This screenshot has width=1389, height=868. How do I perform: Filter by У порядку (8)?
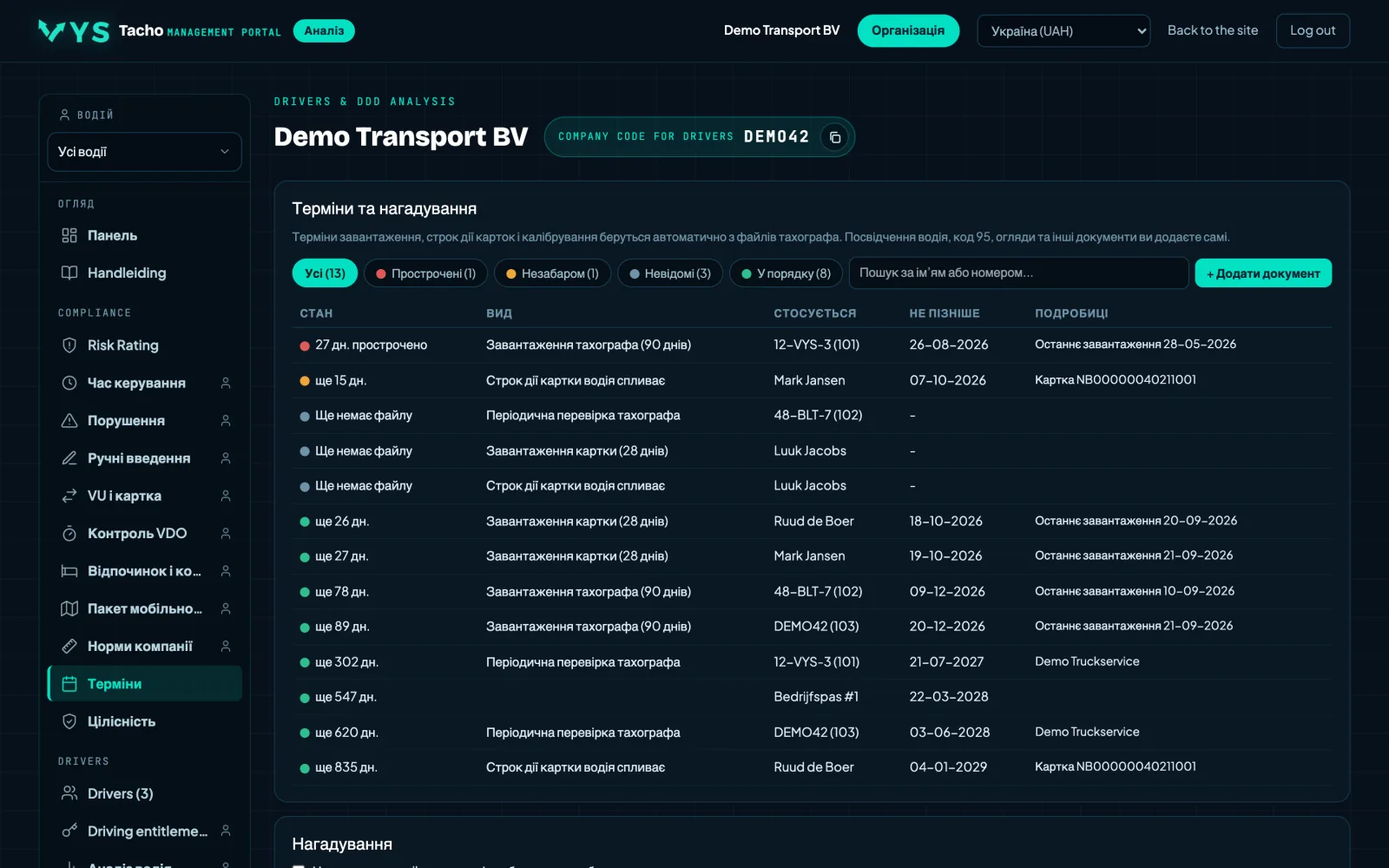pyautogui.click(x=786, y=273)
